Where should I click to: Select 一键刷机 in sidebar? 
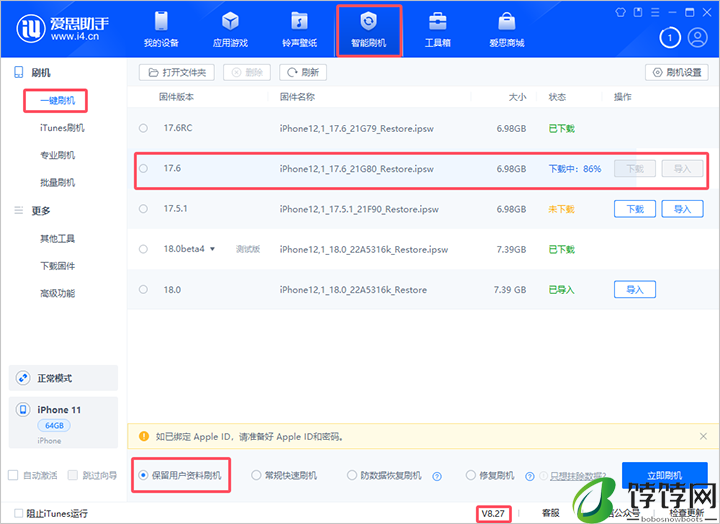[57, 101]
